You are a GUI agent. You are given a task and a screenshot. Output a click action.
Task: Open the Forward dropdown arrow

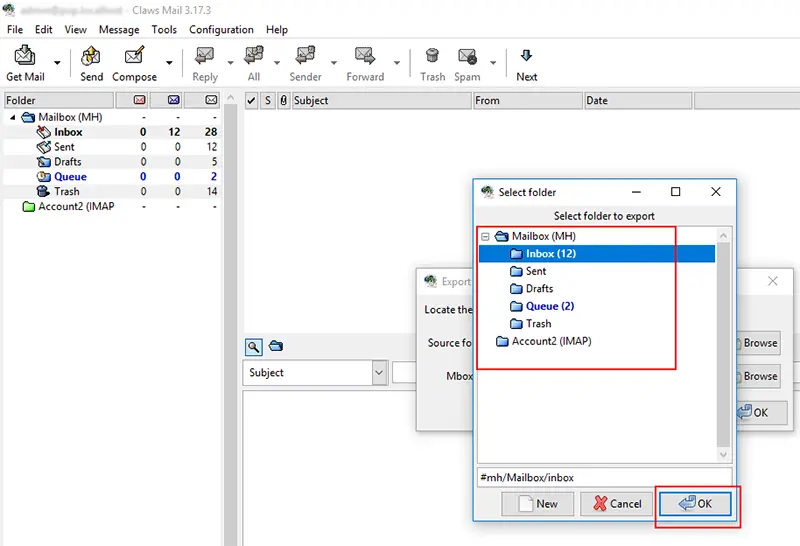396,63
